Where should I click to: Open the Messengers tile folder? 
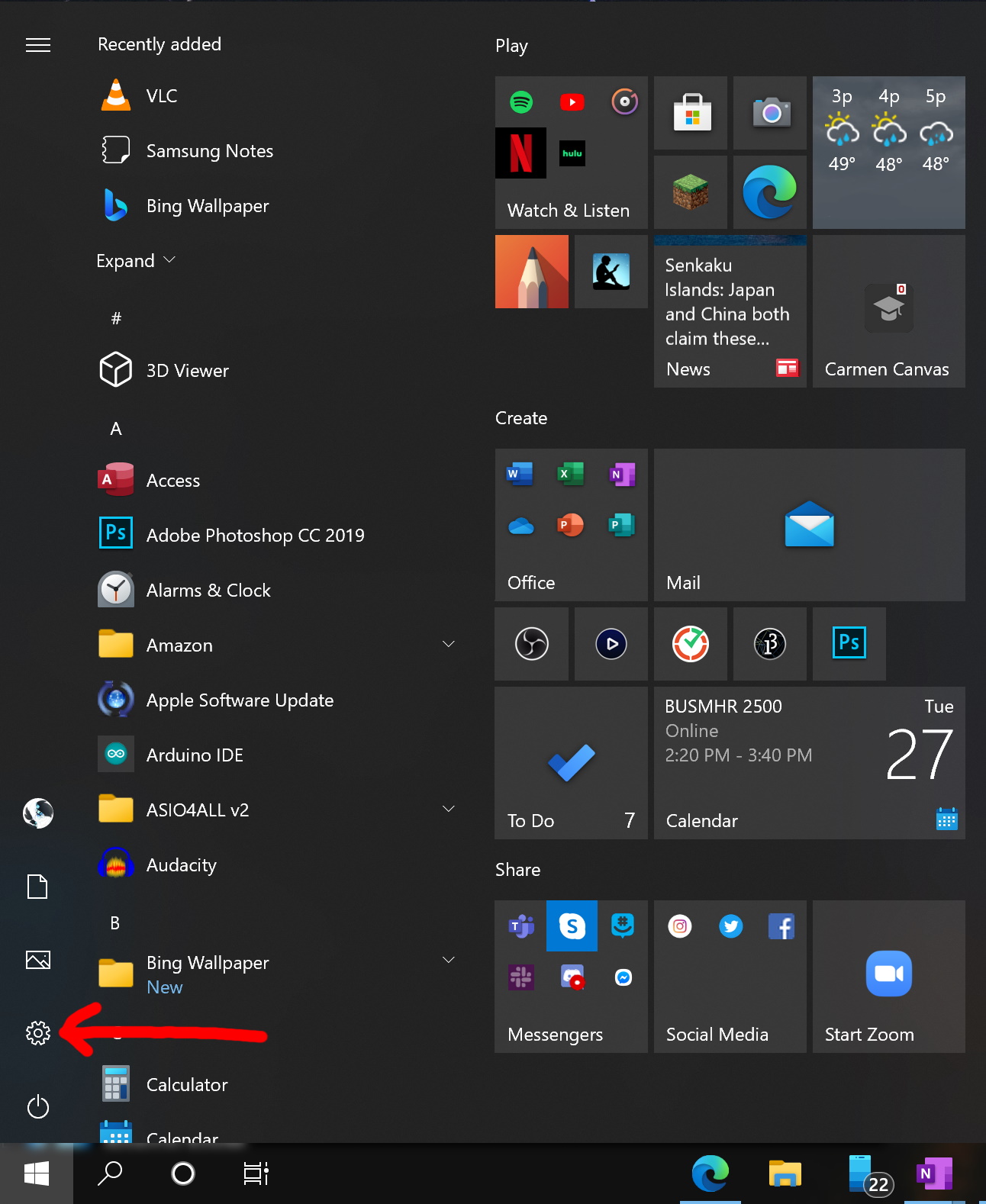pyautogui.click(x=571, y=977)
